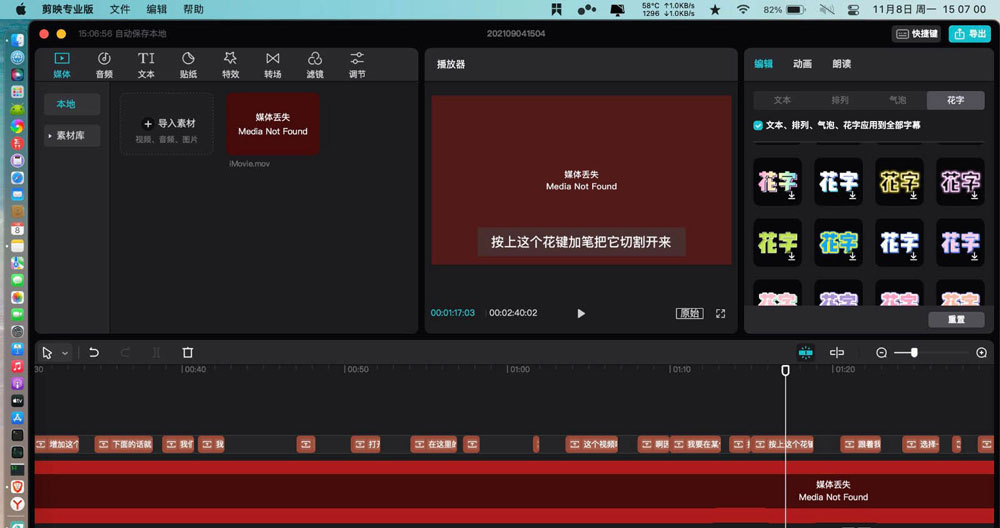
Task: Expand the 素材库 material library
Action: 72,135
